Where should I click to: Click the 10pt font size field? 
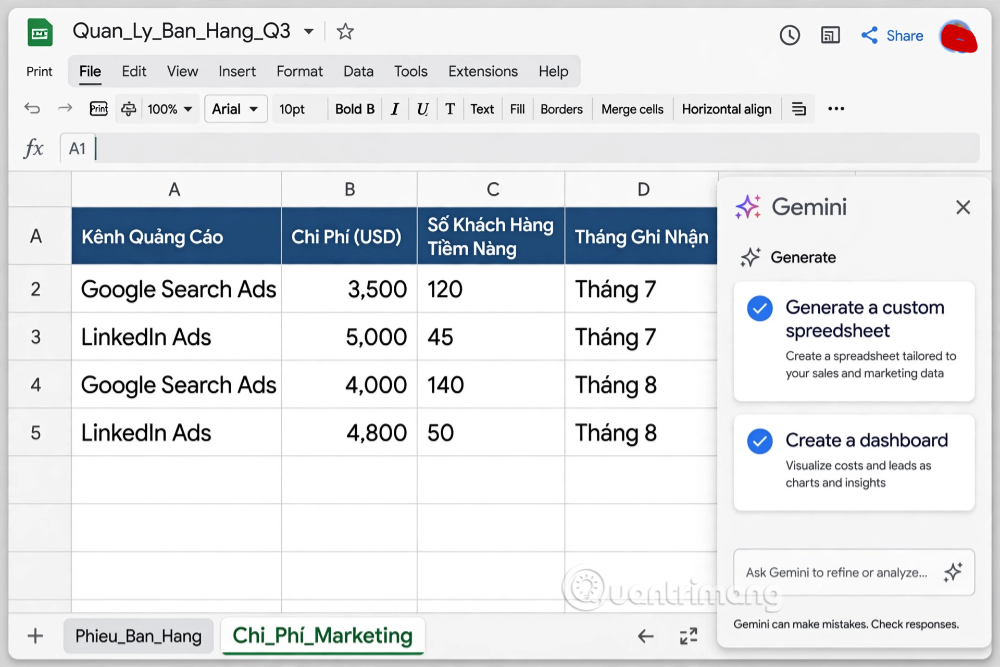coord(292,109)
